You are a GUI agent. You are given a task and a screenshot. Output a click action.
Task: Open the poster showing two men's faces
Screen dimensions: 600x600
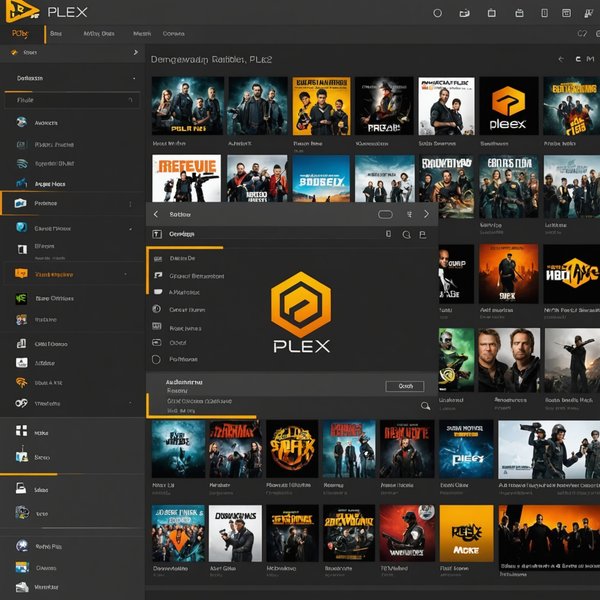pos(509,360)
